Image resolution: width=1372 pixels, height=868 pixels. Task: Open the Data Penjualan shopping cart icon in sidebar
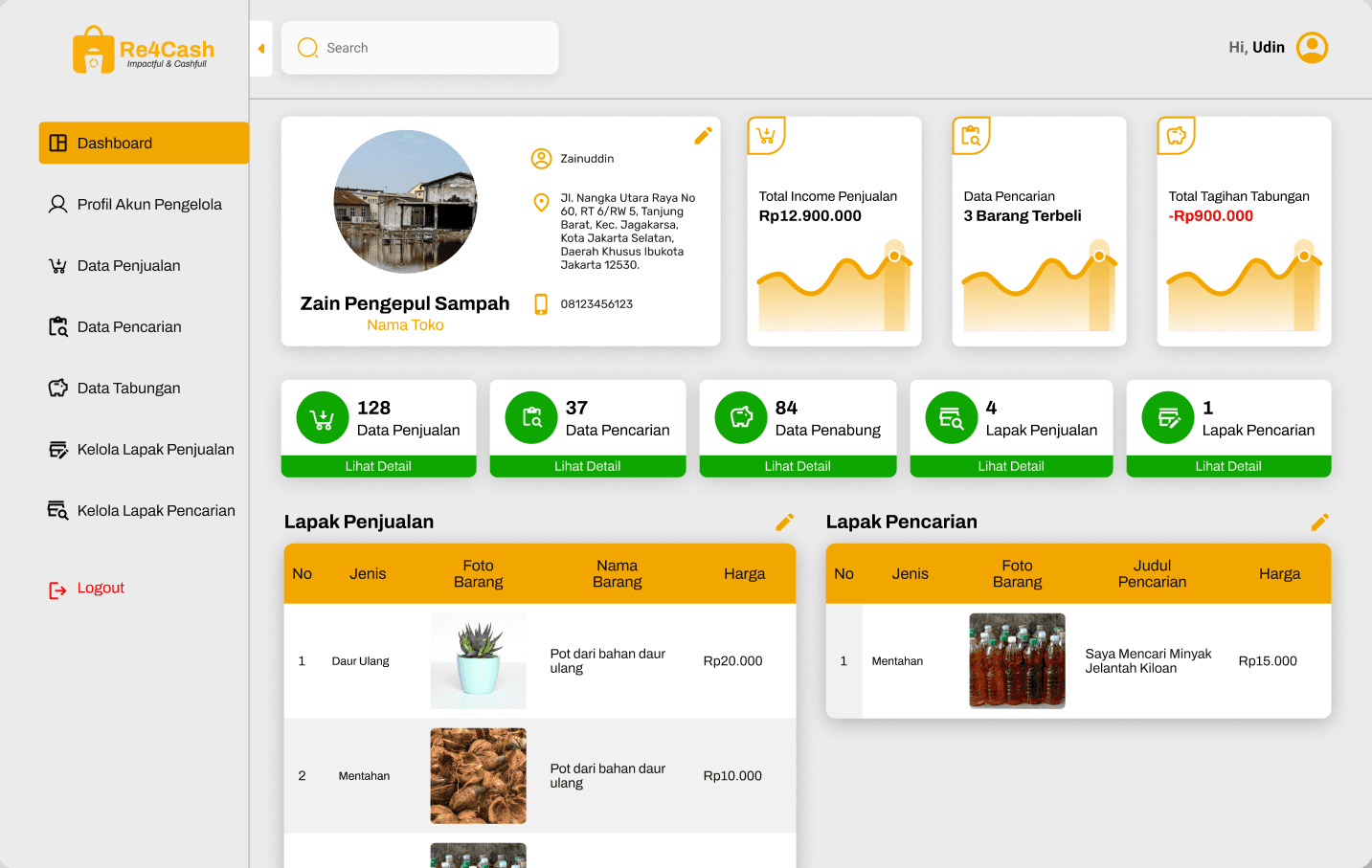(58, 265)
